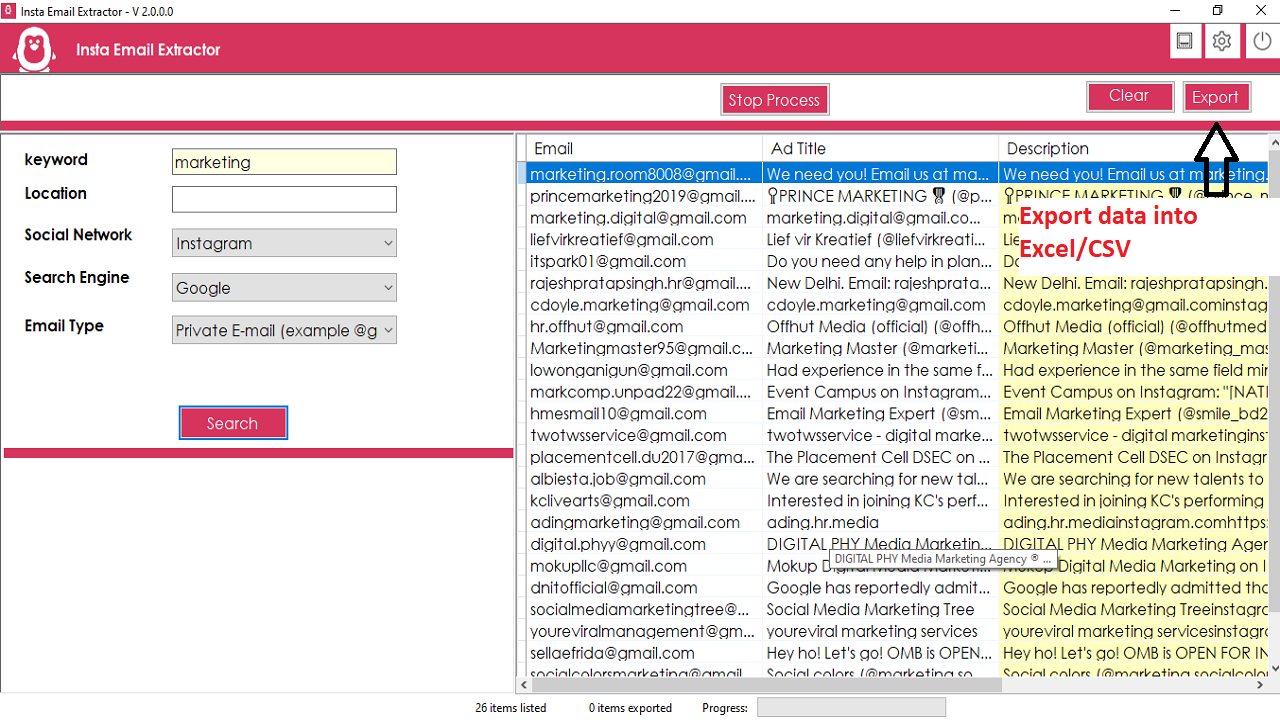This screenshot has height=720, width=1280.
Task: Select the twotwsservice@gmail.com email cell
Action: pyautogui.click(x=645, y=435)
